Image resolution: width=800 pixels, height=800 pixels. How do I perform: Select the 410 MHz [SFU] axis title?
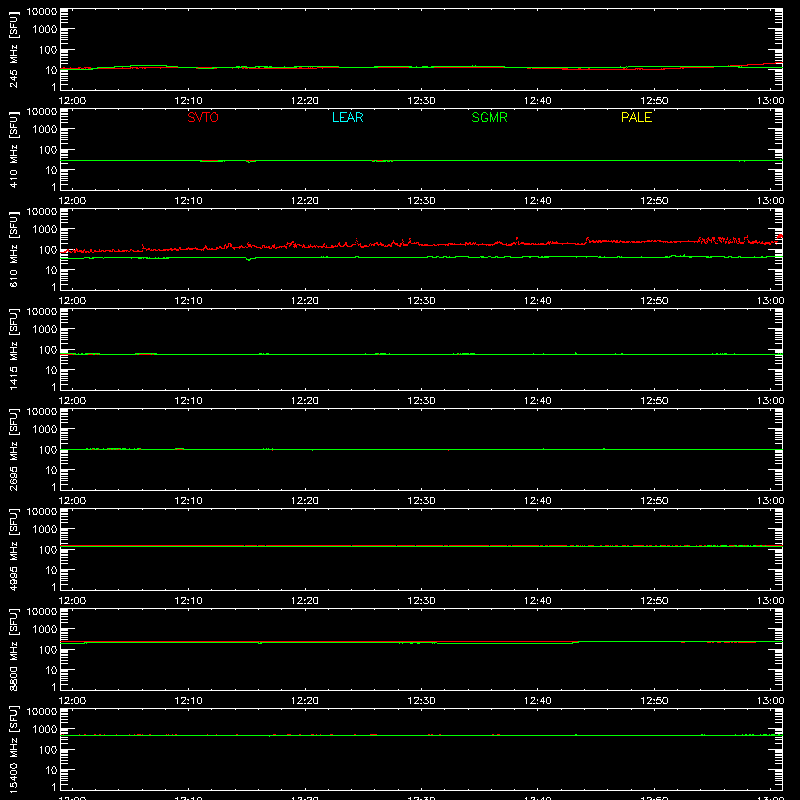(14, 150)
